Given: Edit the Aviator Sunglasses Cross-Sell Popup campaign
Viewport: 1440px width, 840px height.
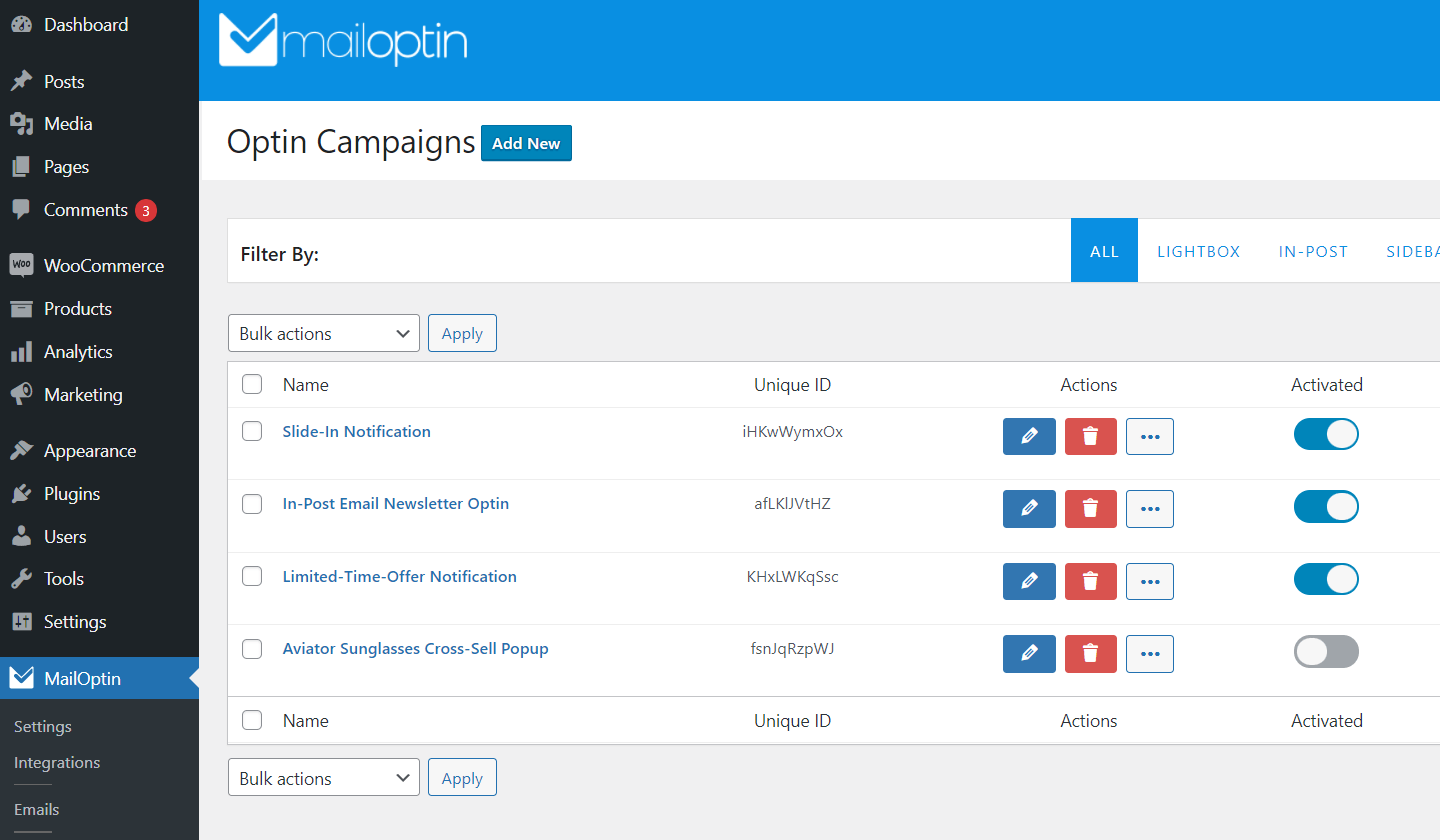Looking at the screenshot, I should (1029, 654).
